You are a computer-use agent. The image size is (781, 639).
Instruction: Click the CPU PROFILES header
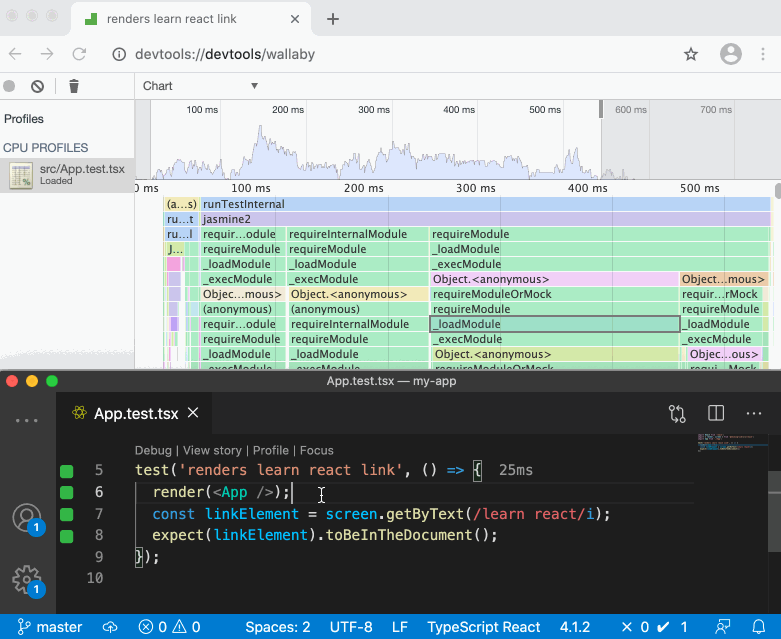click(45, 148)
